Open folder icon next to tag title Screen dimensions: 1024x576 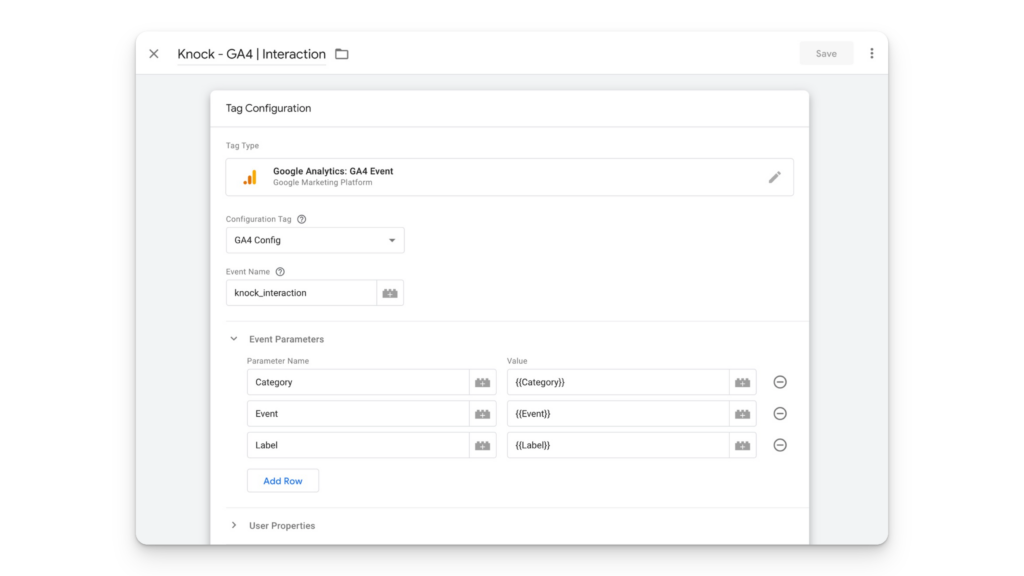pyautogui.click(x=342, y=54)
